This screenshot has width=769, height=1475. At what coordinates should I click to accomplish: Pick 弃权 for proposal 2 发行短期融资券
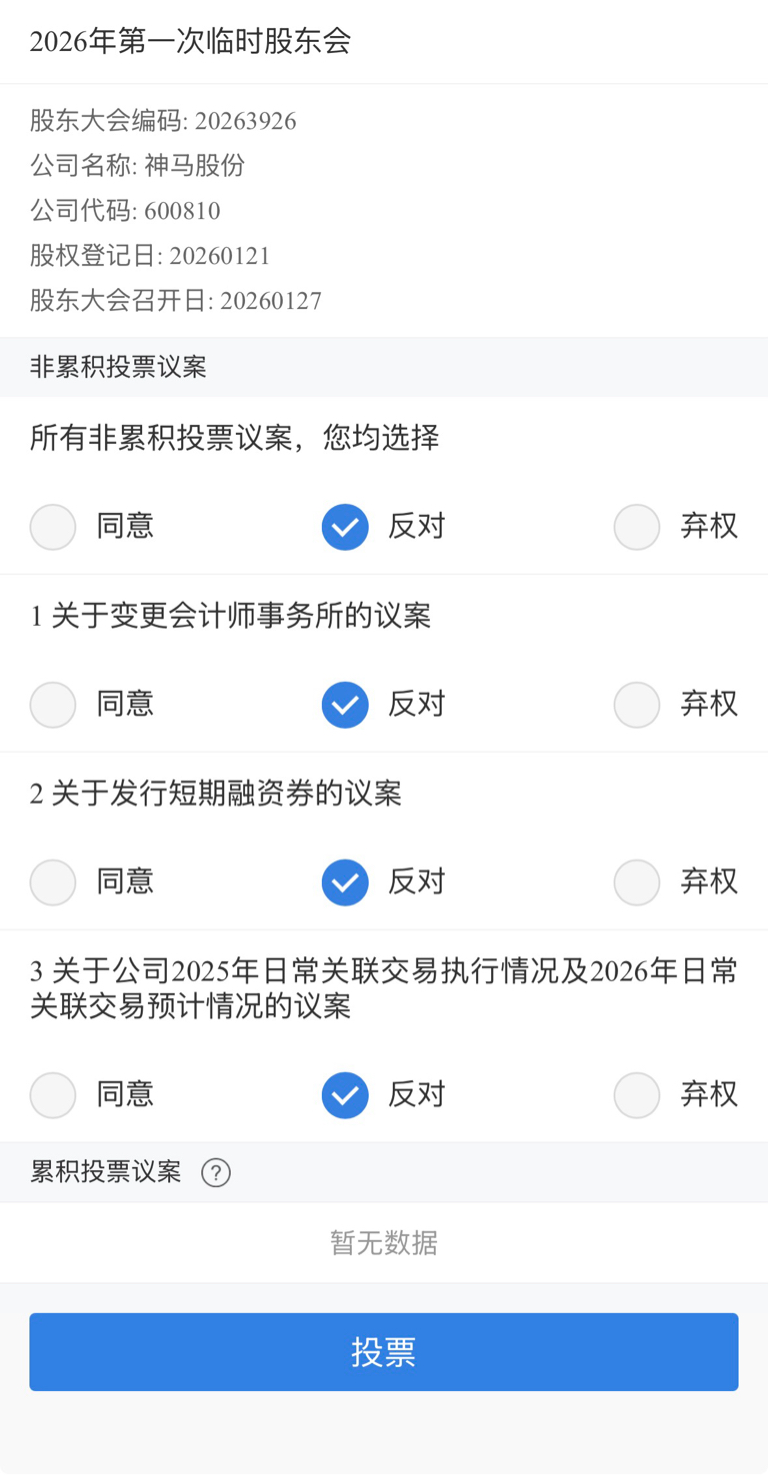(x=637, y=882)
